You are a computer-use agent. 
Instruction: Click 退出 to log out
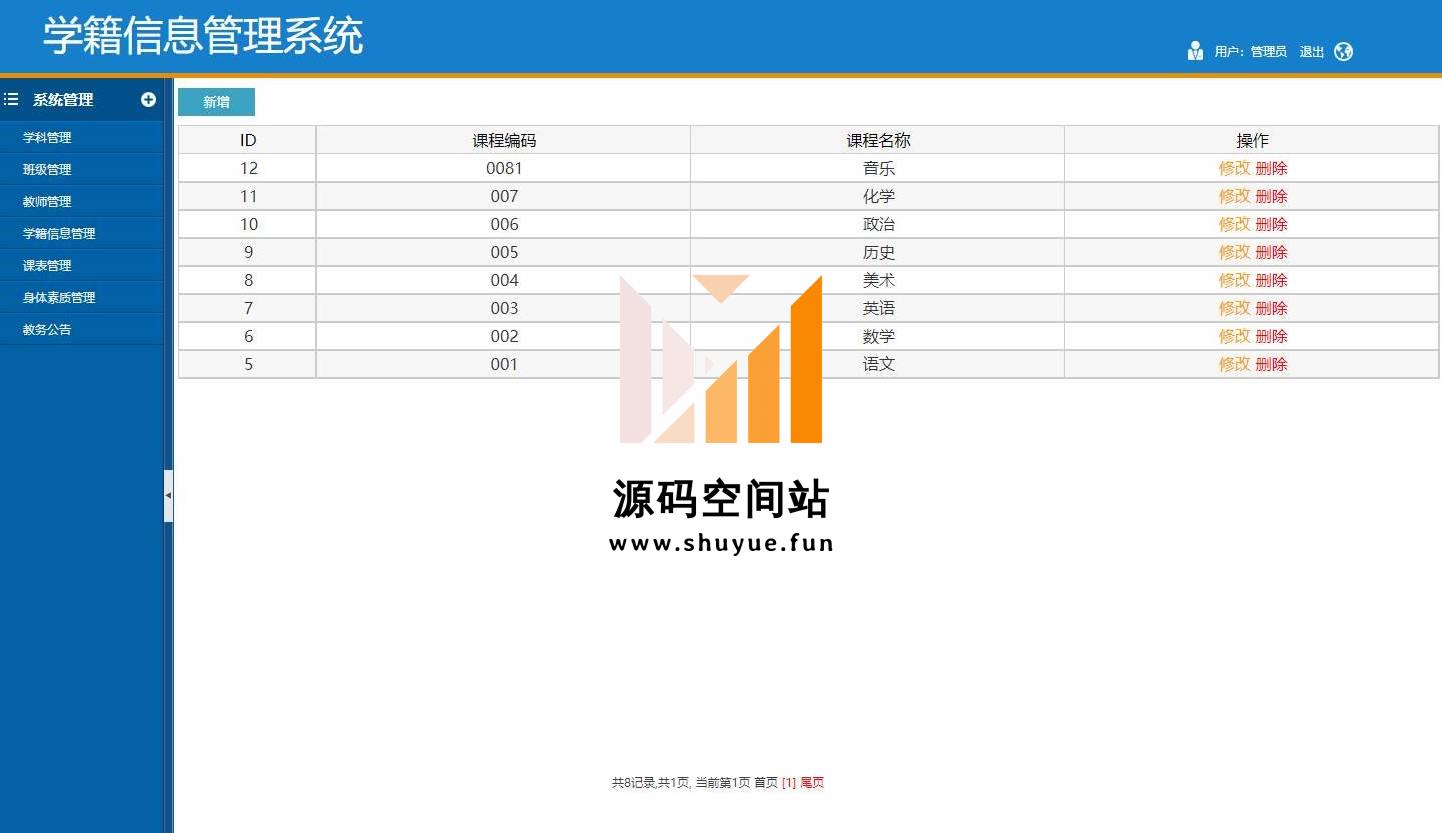tap(1311, 52)
